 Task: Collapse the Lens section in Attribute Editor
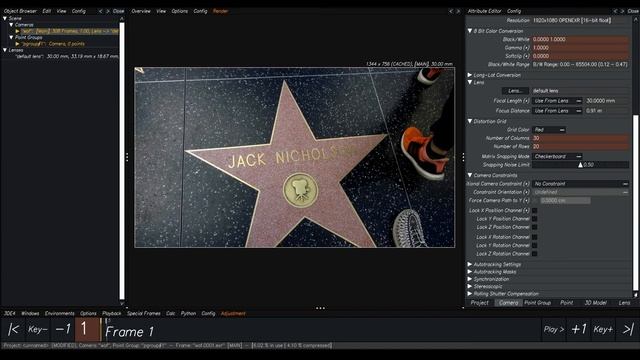pos(470,82)
